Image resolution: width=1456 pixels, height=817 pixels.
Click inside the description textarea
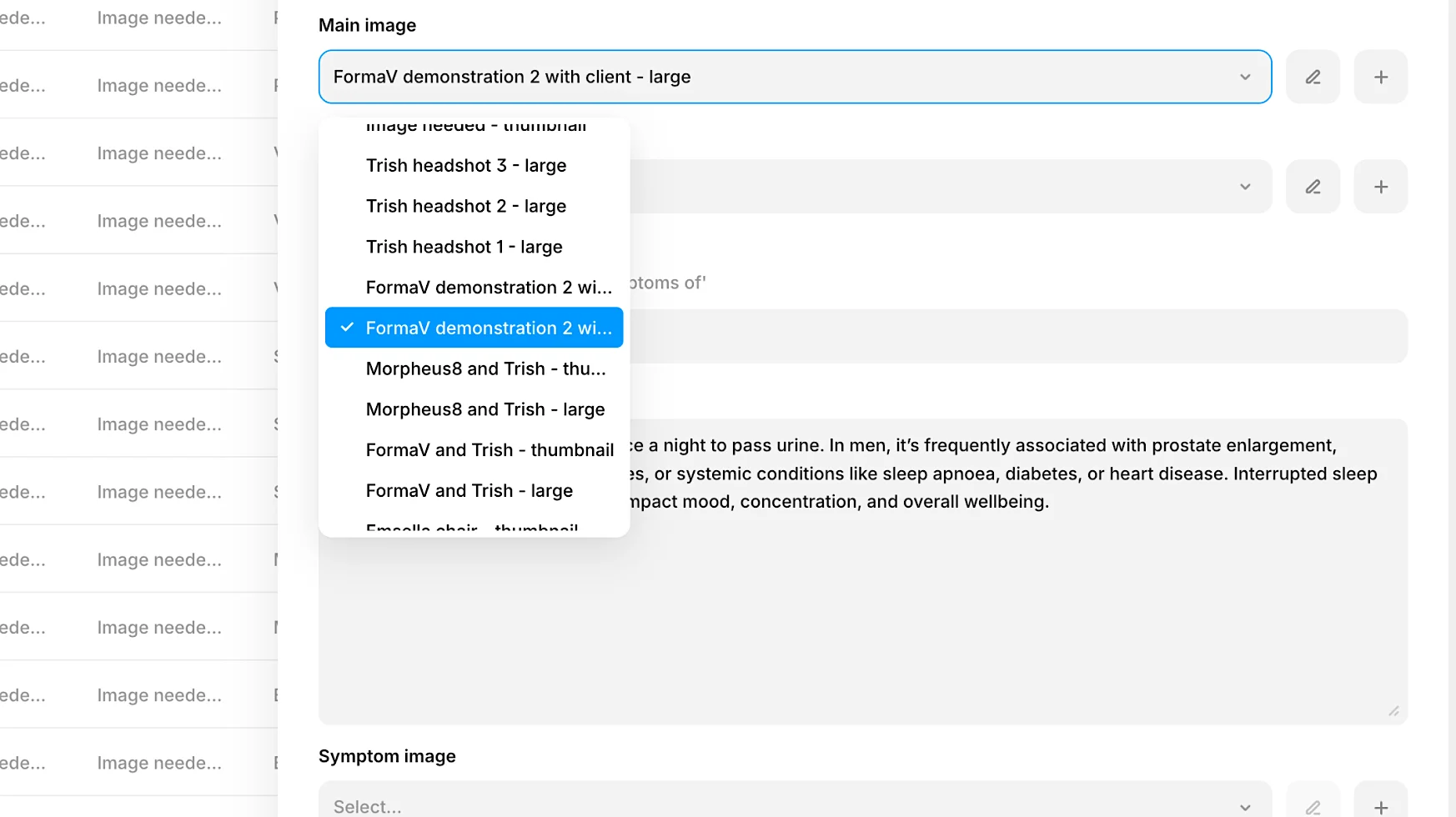coord(917,600)
